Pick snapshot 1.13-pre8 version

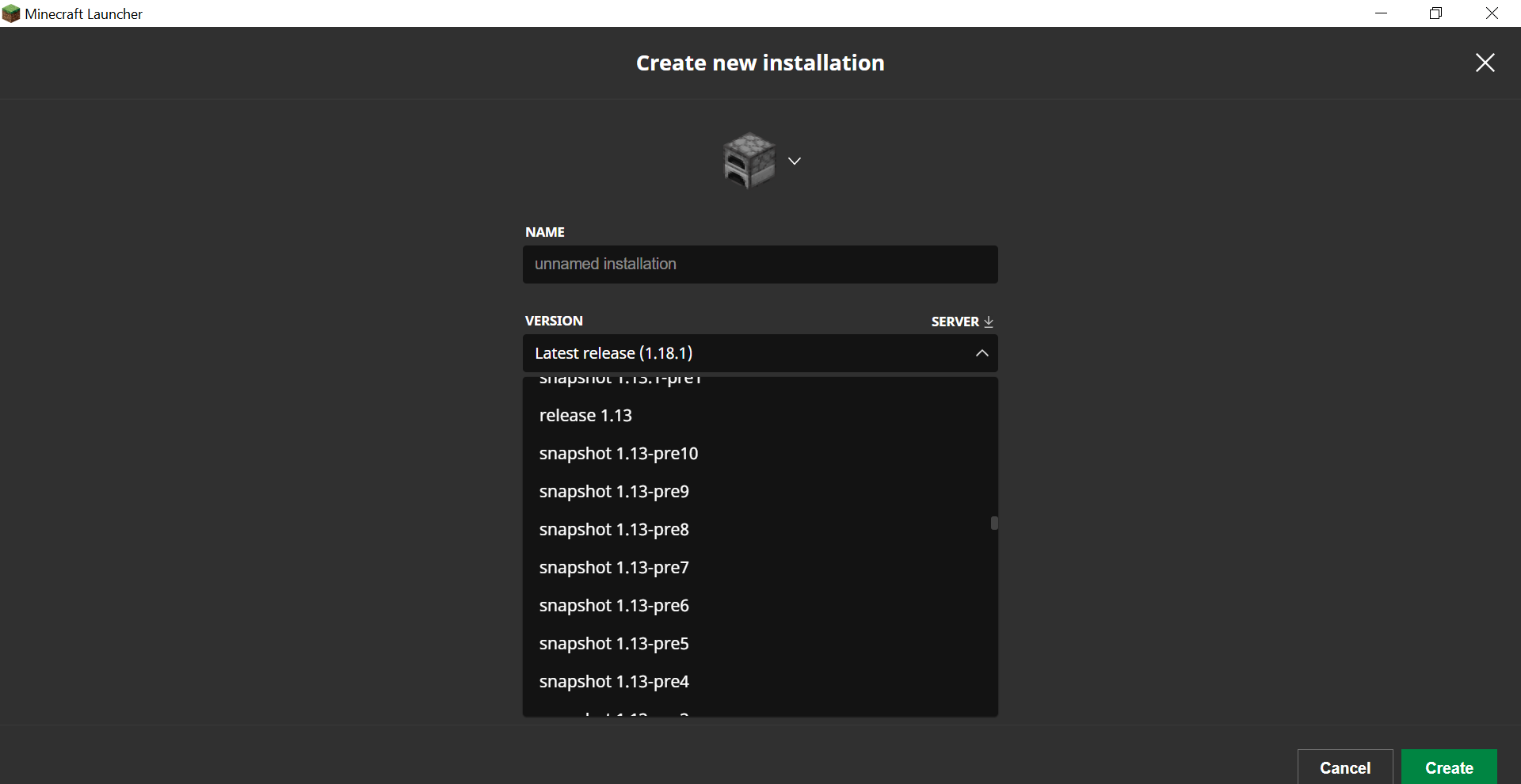[x=614, y=530]
